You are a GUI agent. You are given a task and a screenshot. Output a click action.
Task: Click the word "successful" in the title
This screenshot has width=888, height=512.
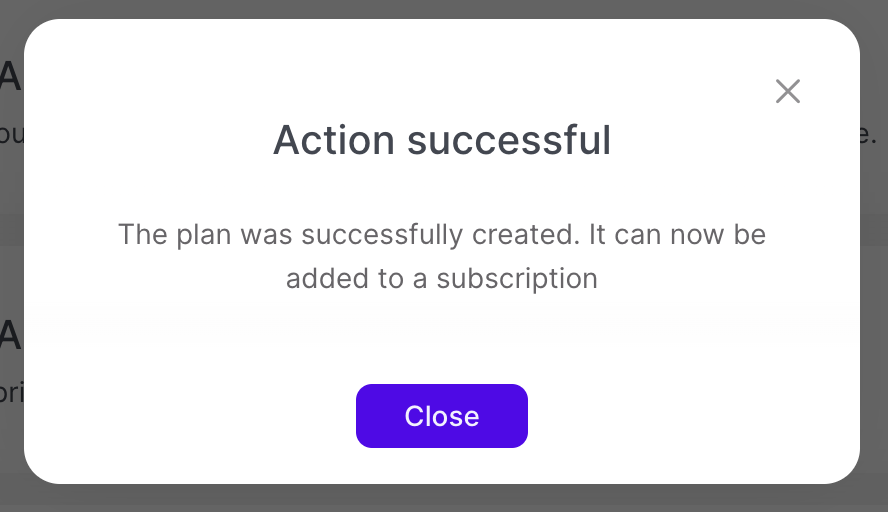pyautogui.click(x=509, y=141)
